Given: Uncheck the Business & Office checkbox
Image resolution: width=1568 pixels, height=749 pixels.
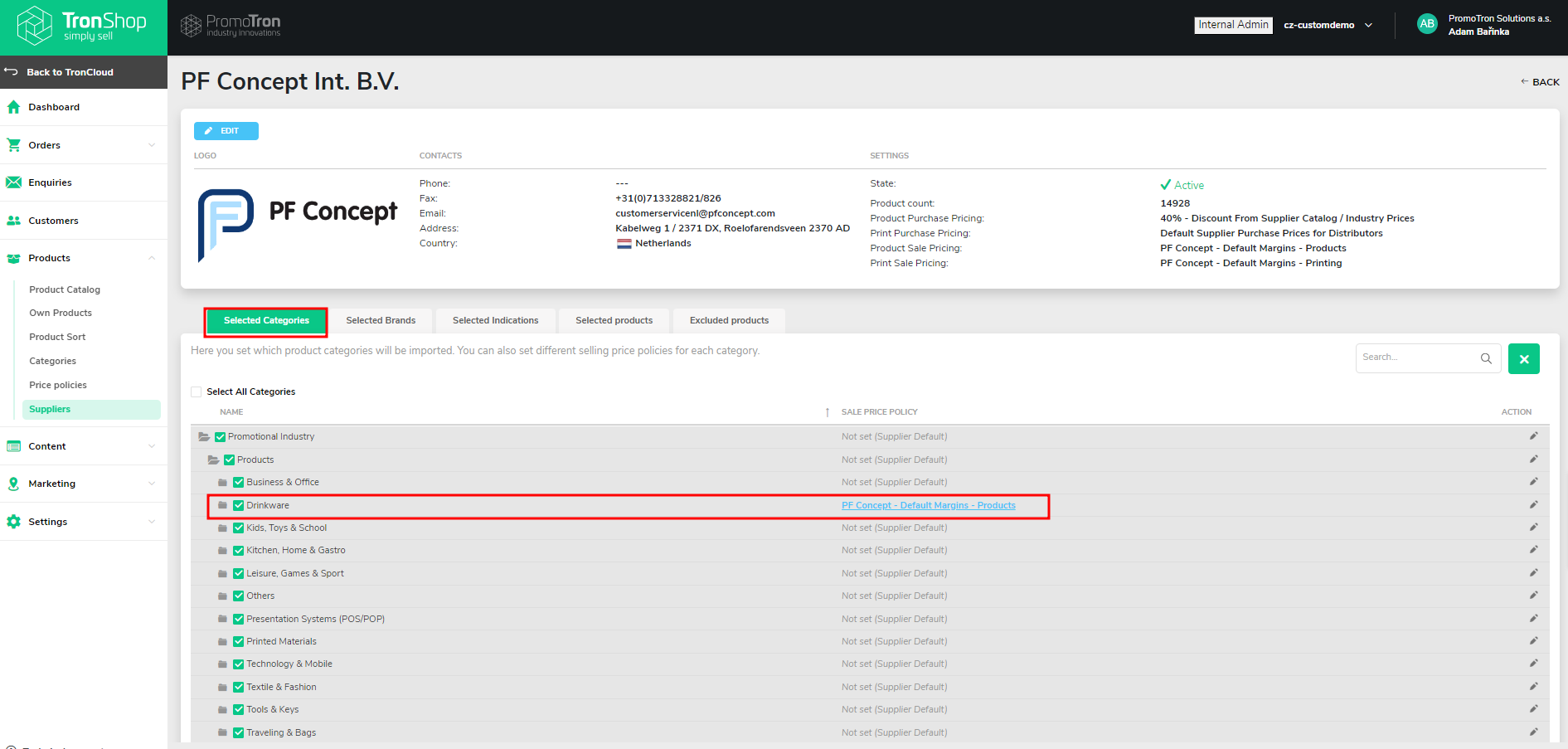Looking at the screenshot, I should [239, 482].
